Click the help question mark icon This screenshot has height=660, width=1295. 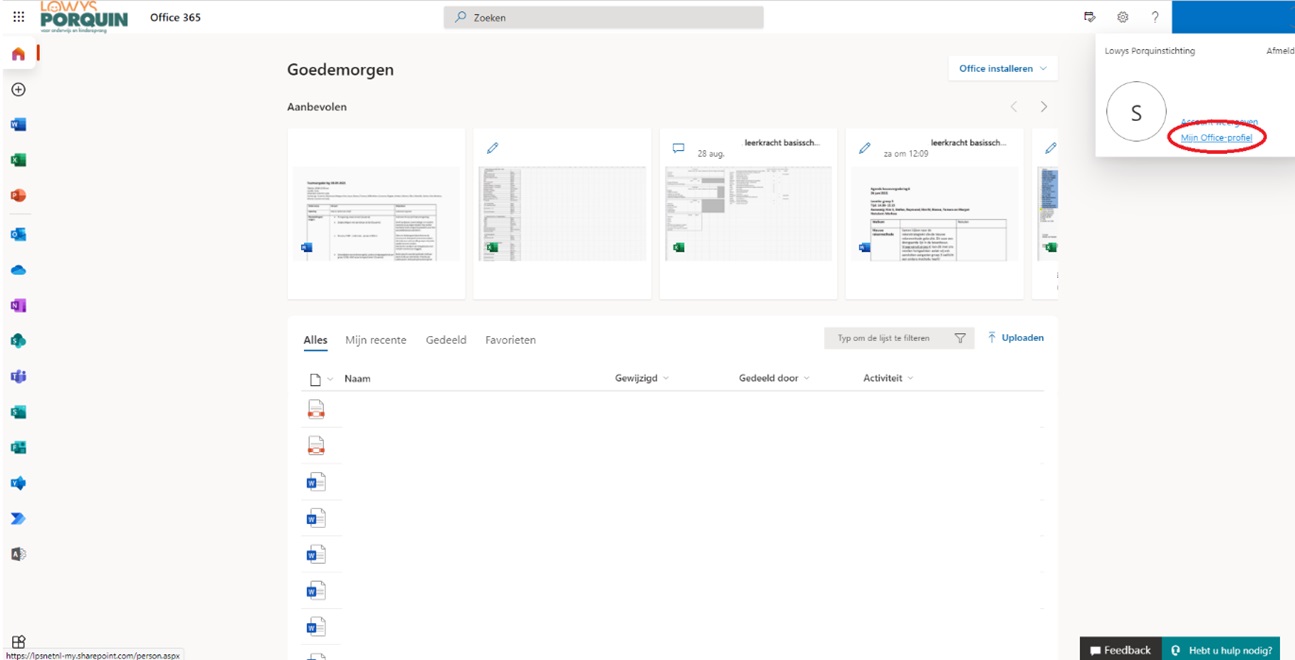[1155, 17]
